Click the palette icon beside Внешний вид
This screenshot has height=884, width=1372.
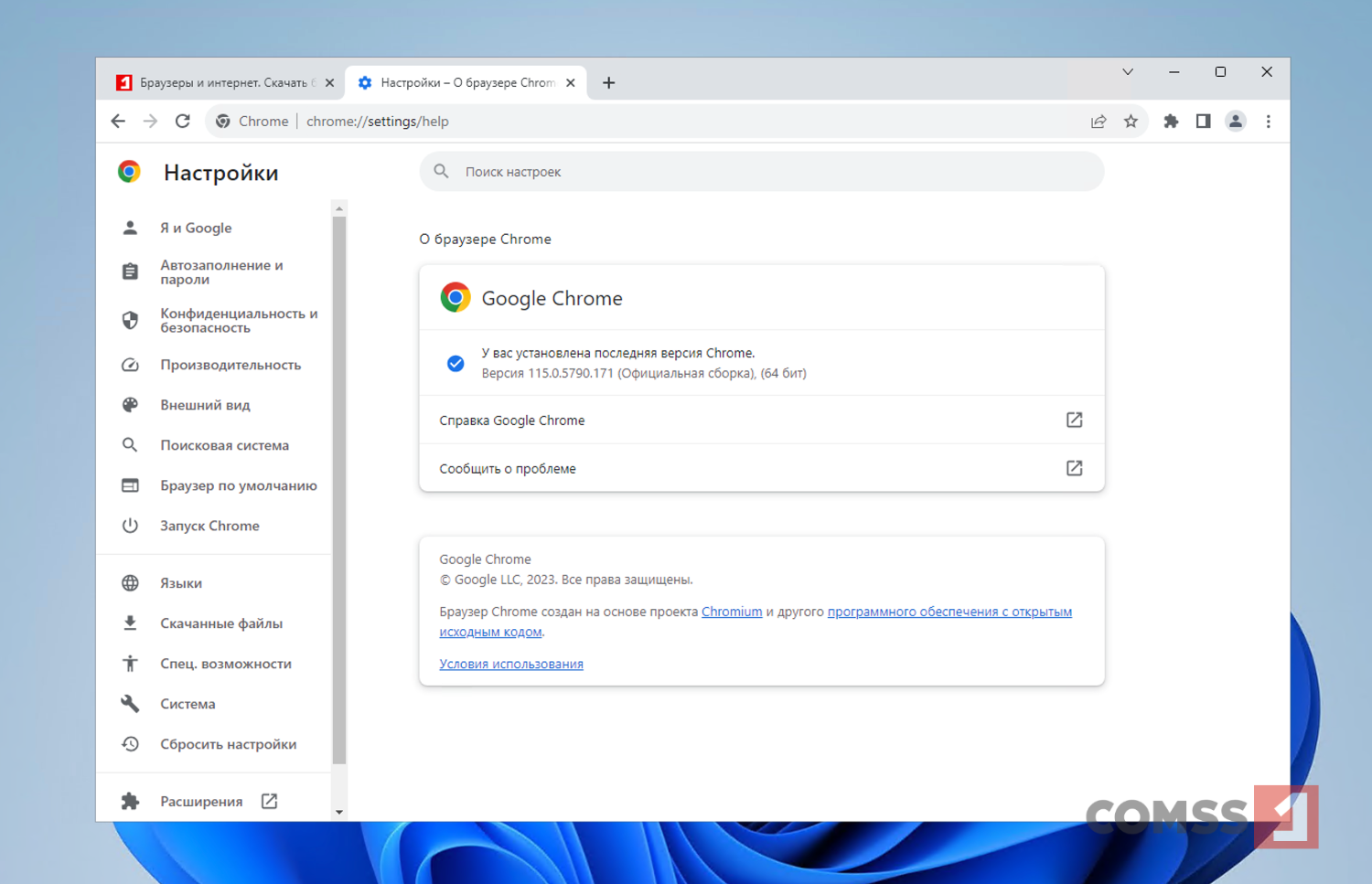(x=130, y=404)
